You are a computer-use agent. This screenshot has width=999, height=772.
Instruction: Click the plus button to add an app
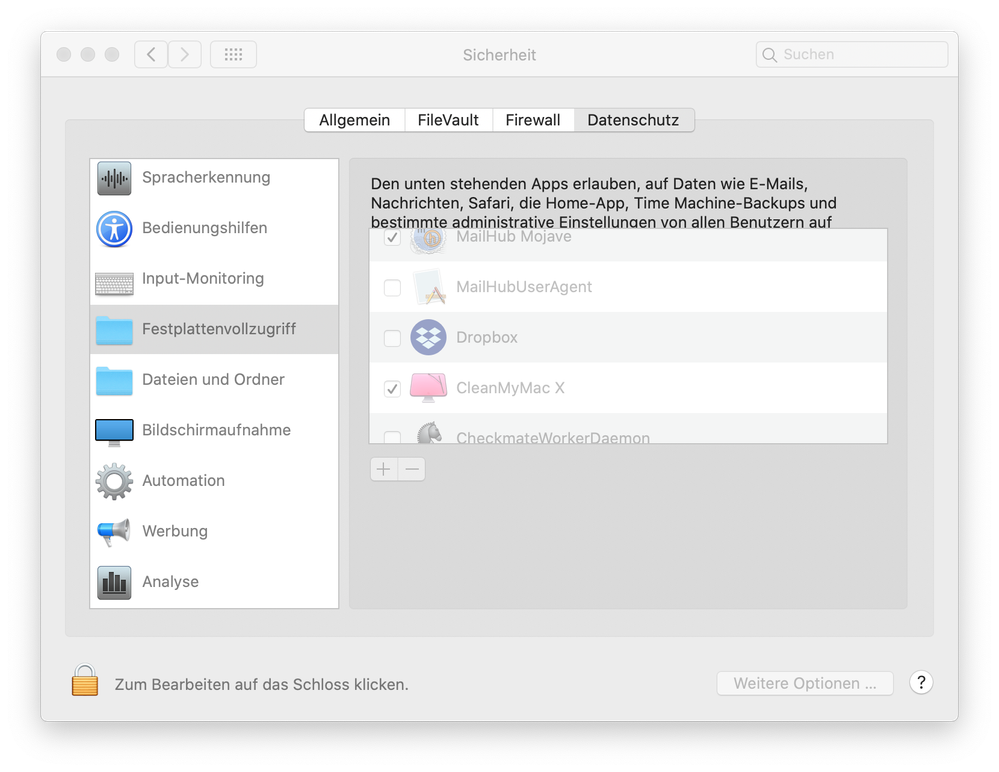point(383,468)
